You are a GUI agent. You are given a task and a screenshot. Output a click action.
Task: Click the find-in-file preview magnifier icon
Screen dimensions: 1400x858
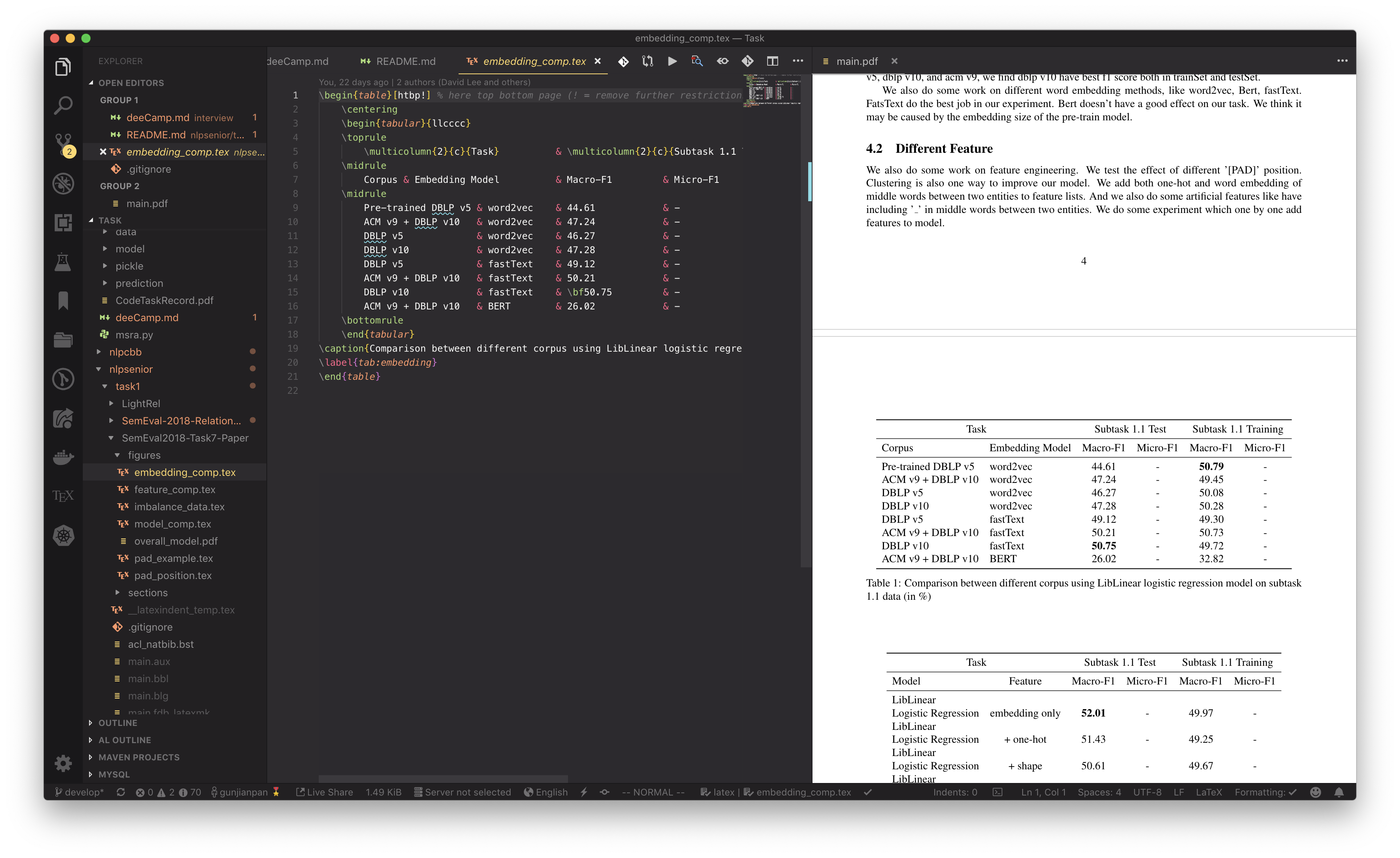click(x=697, y=61)
